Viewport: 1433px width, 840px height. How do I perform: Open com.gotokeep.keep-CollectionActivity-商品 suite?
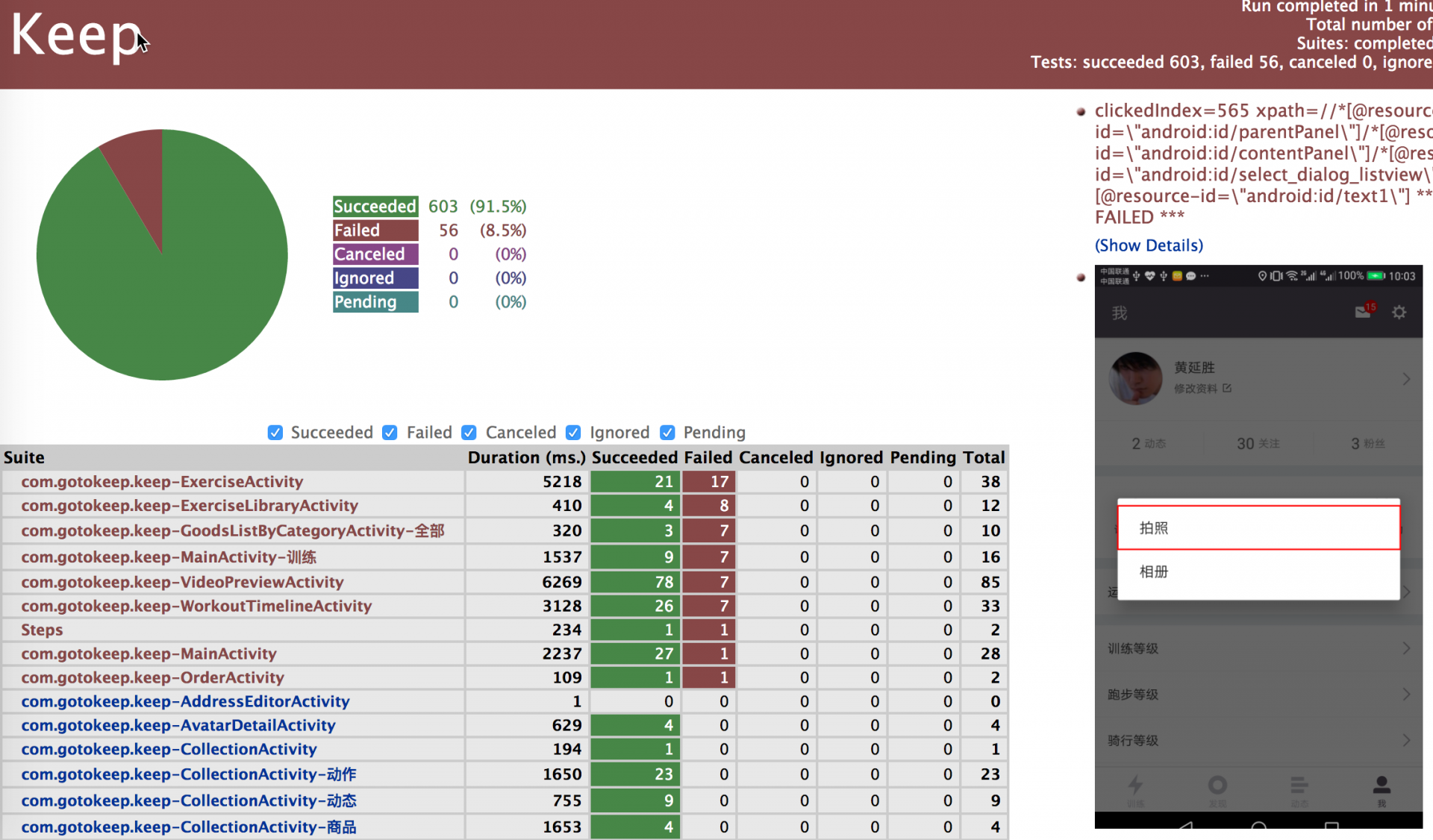click(x=189, y=827)
